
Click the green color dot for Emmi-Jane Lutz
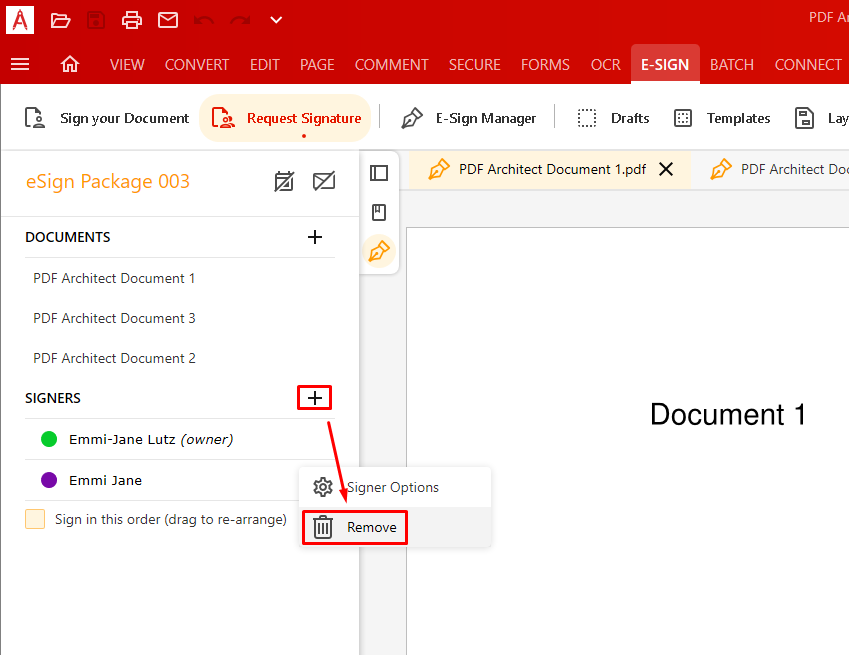(49, 439)
